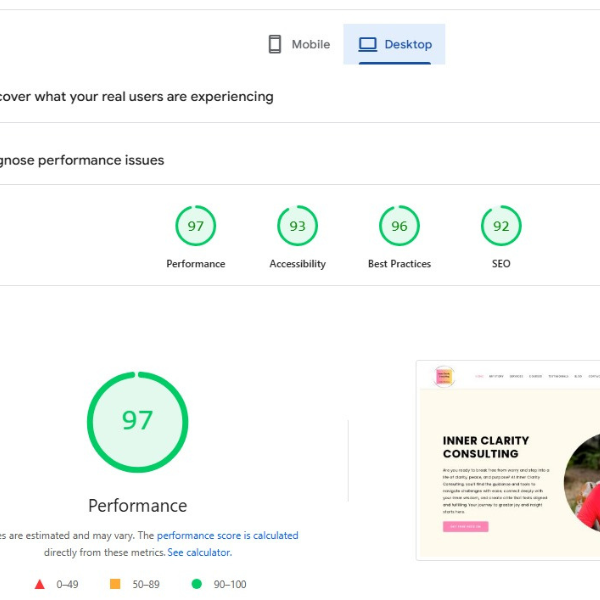Click the large 97 Performance circular gauge
The height and width of the screenshot is (600, 600).
point(137,420)
